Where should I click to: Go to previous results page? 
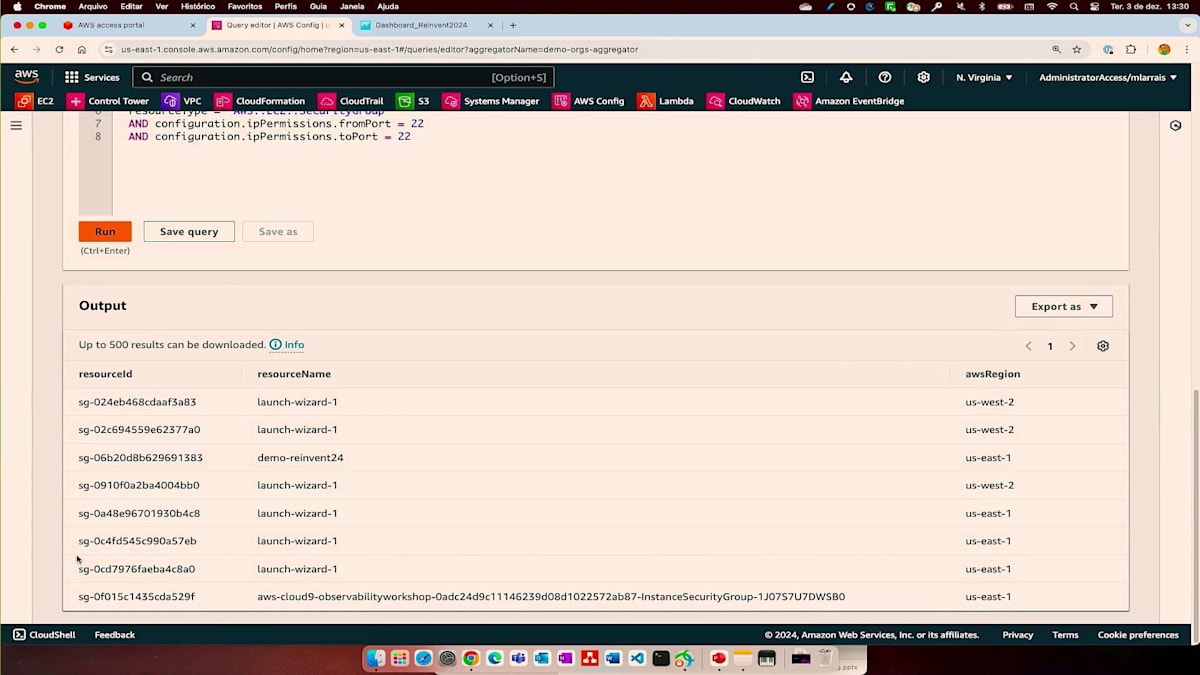tap(1028, 346)
